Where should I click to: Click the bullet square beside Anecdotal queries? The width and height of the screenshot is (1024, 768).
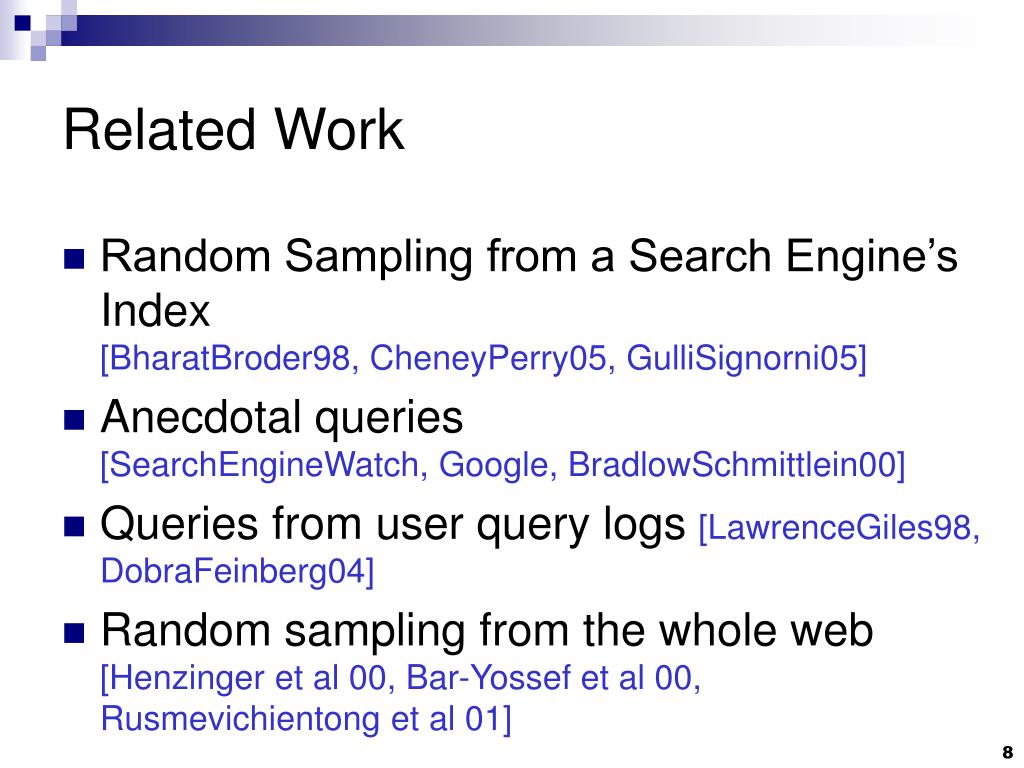tap(74, 419)
